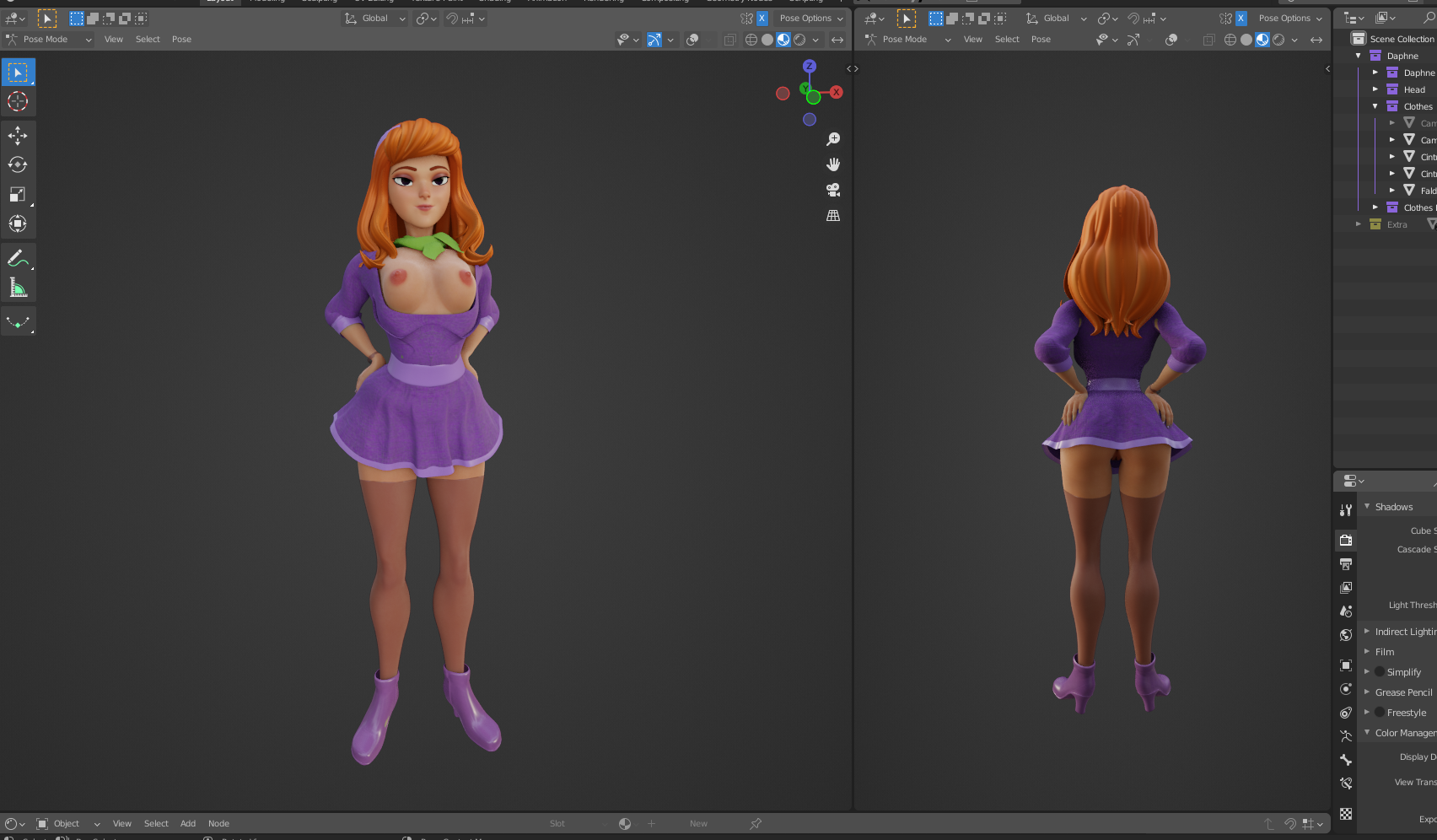Open the Render properties tab
The height and width of the screenshot is (840, 1437).
[1346, 540]
